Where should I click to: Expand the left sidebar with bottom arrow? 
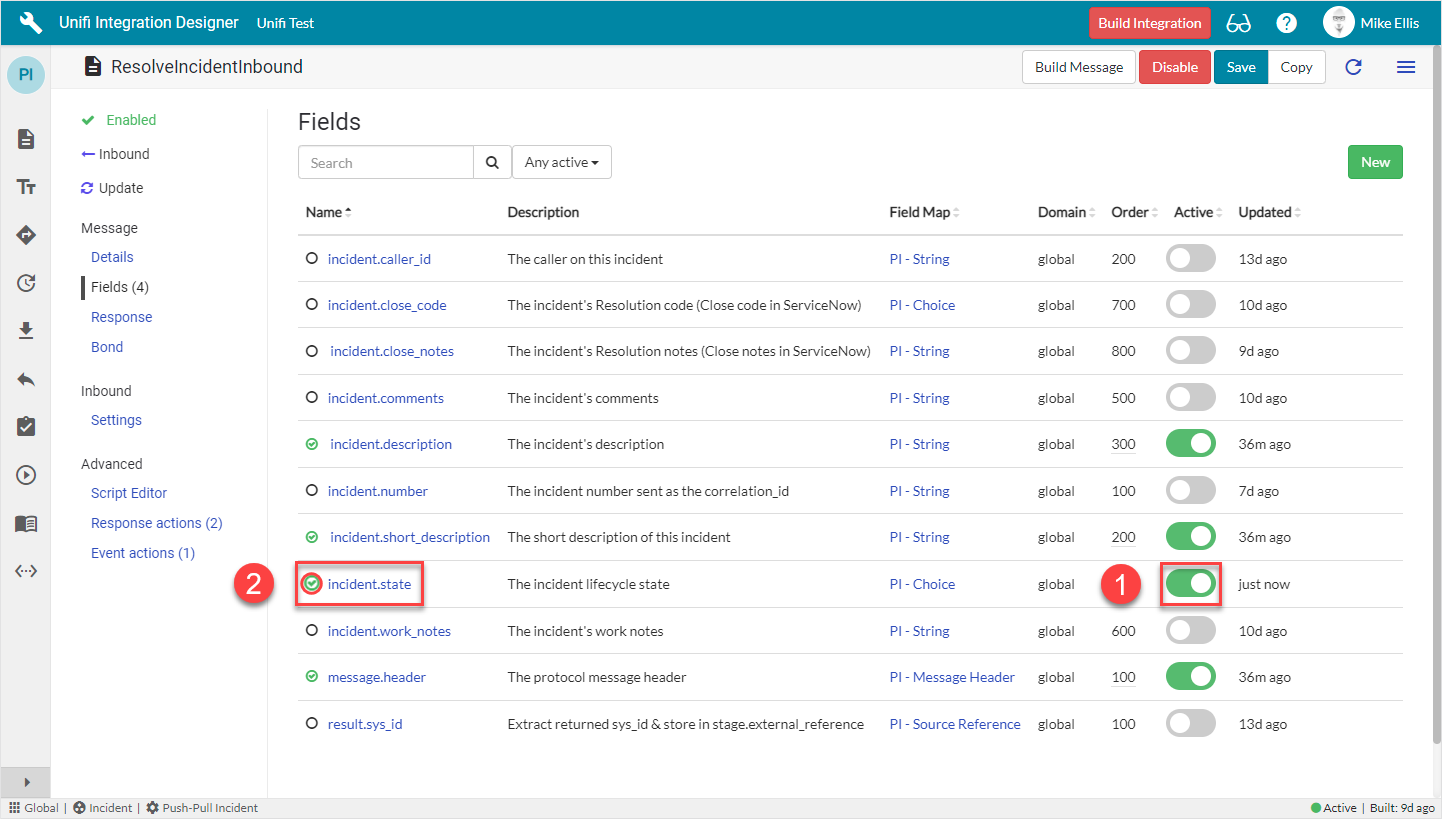point(26,782)
